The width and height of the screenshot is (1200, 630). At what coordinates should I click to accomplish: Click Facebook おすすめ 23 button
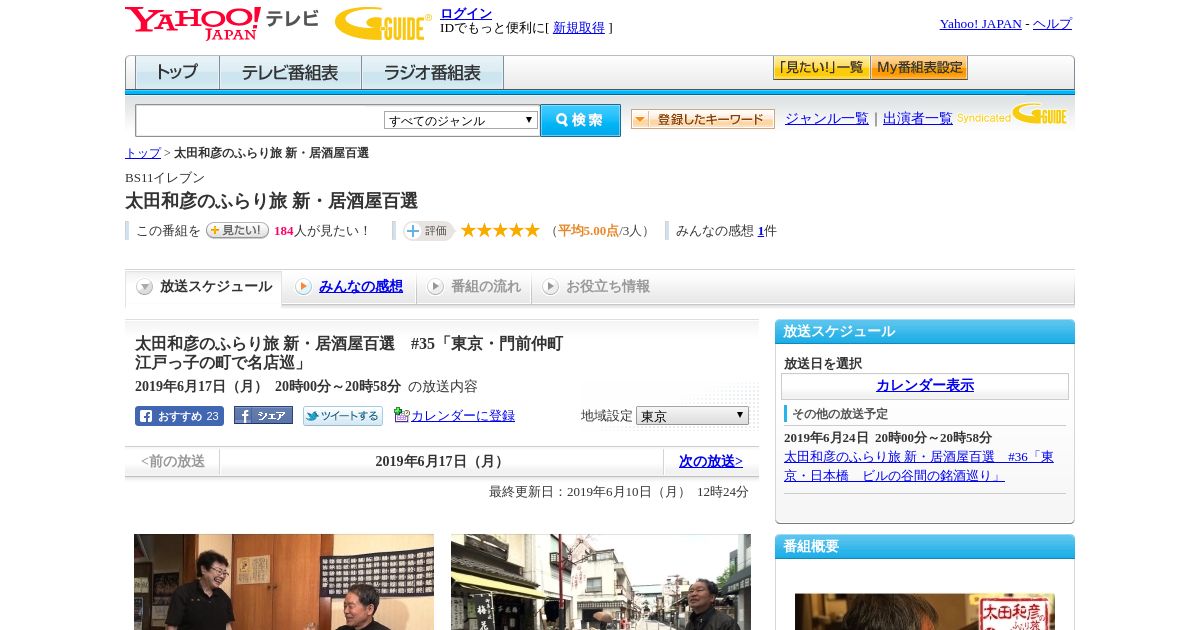click(179, 416)
